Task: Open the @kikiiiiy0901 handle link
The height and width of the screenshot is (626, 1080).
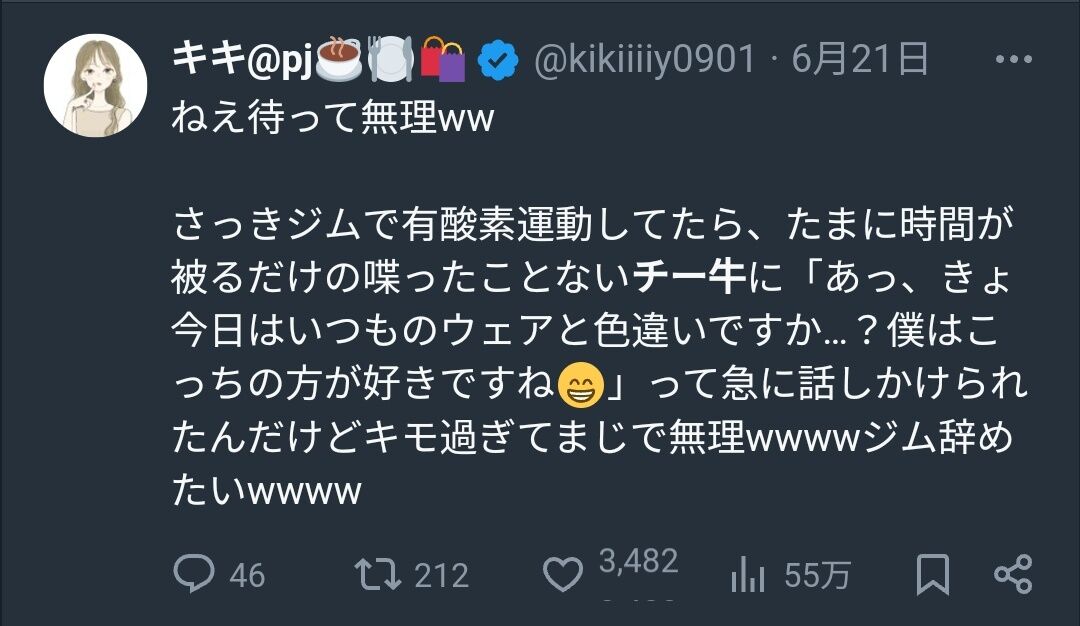Action: [645, 59]
